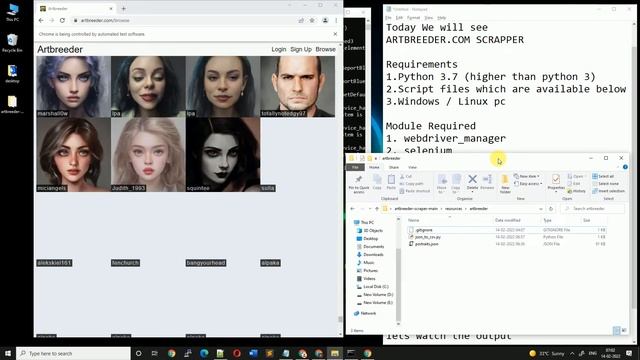Click Edit in the Open group
The image size is (640, 360).
[574, 184]
